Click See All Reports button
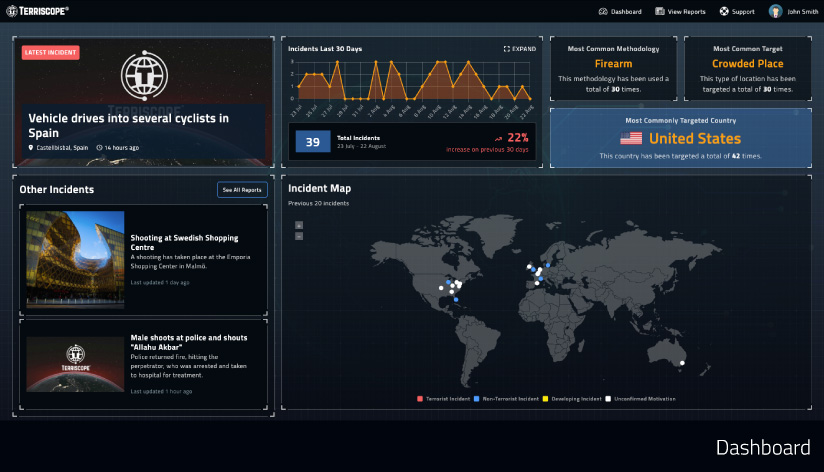Image resolution: width=824 pixels, height=472 pixels. coord(242,190)
